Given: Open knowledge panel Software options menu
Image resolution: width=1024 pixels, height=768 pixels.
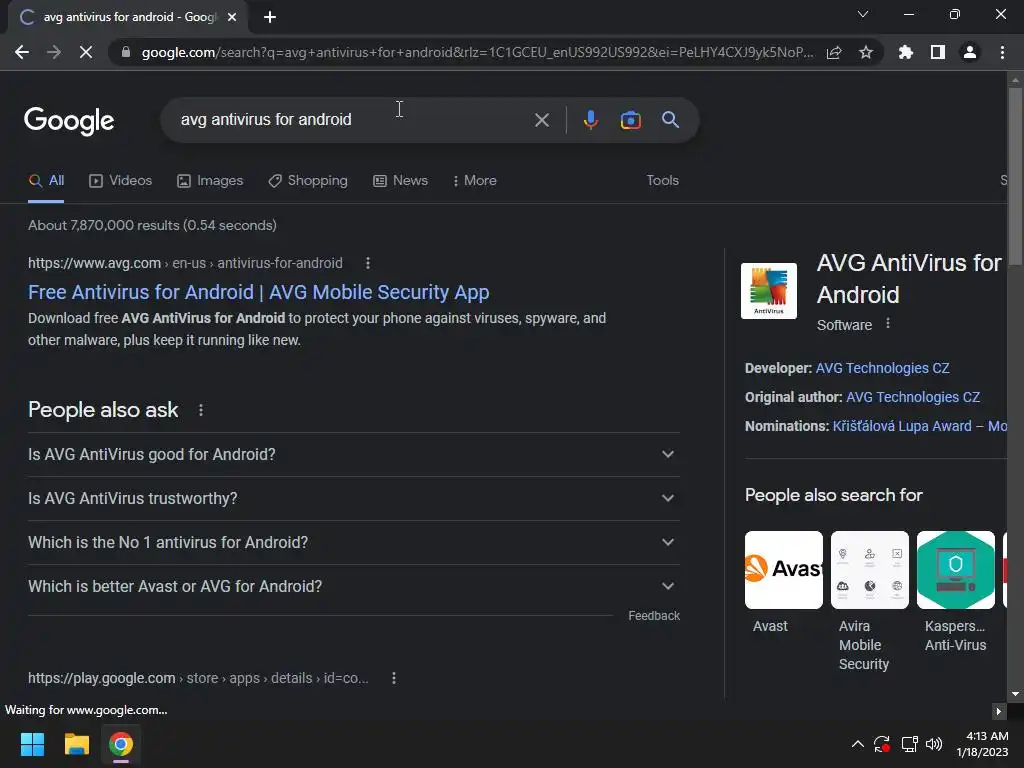Looking at the screenshot, I should click(888, 324).
